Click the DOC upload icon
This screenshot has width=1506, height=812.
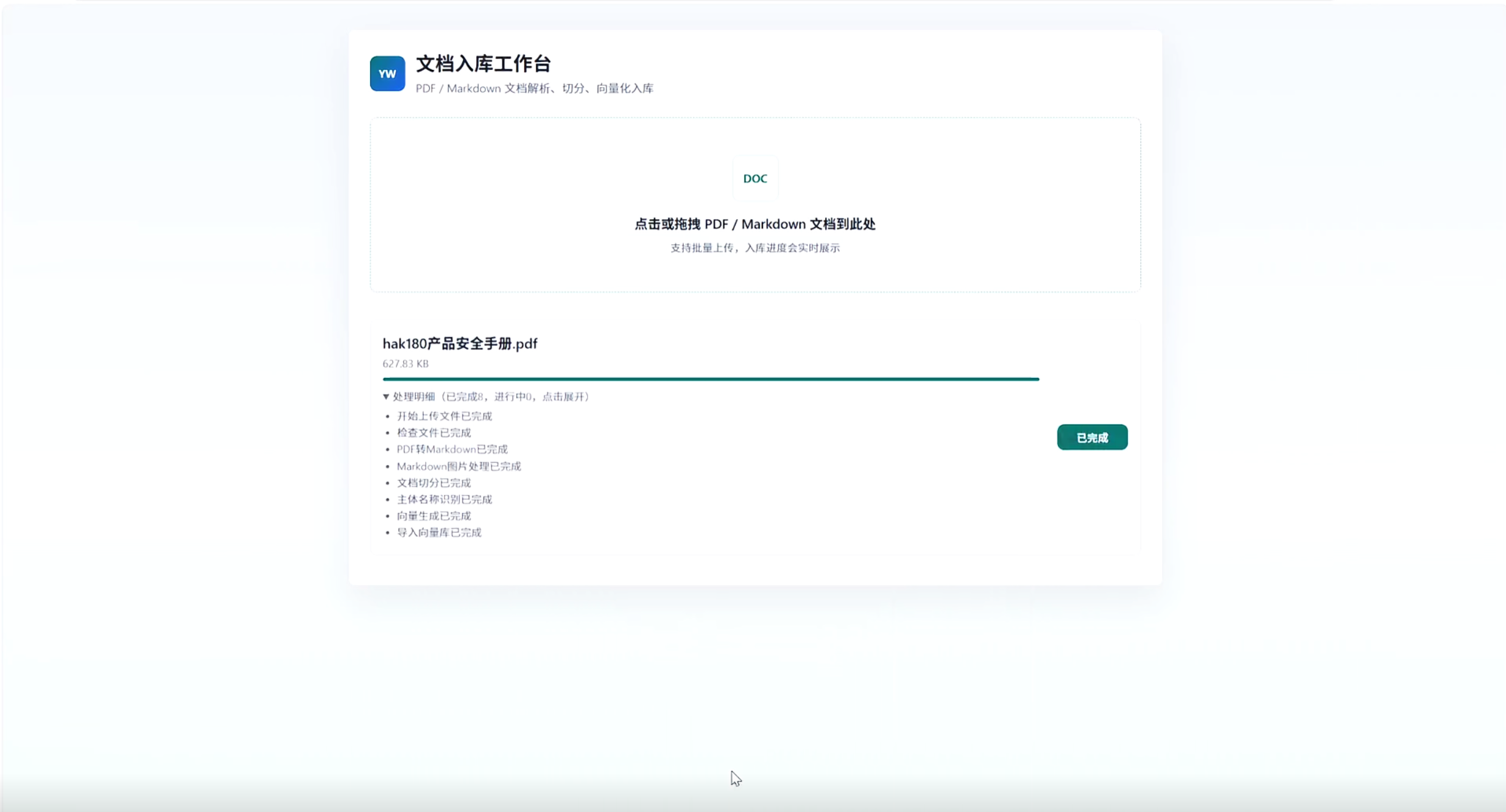coord(755,178)
